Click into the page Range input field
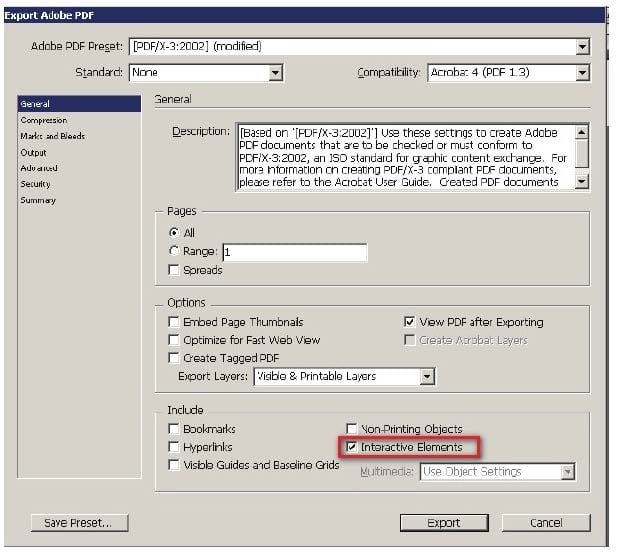Image resolution: width=621 pixels, height=555 pixels. click(294, 252)
